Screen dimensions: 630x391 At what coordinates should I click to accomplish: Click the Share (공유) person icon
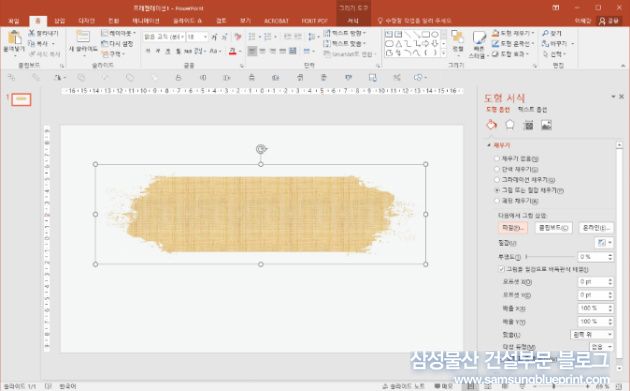tap(602, 21)
